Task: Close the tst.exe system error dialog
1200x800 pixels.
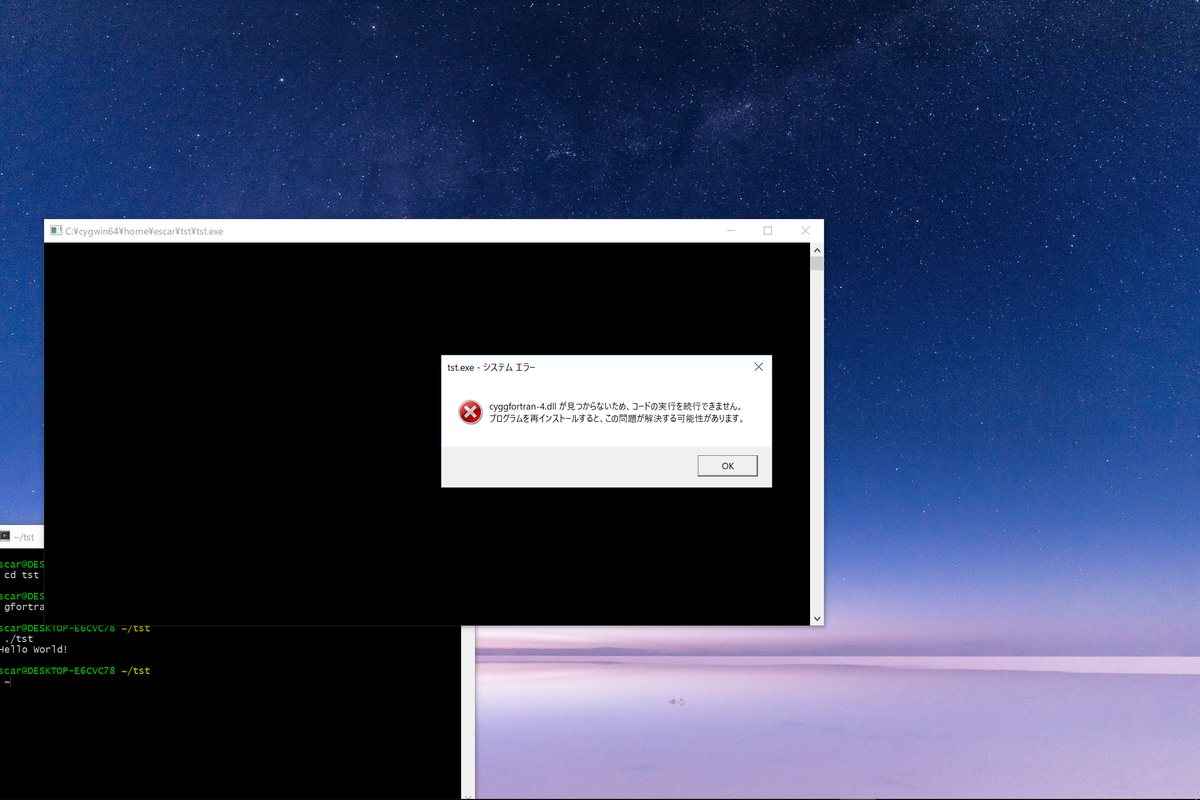Action: [x=758, y=367]
